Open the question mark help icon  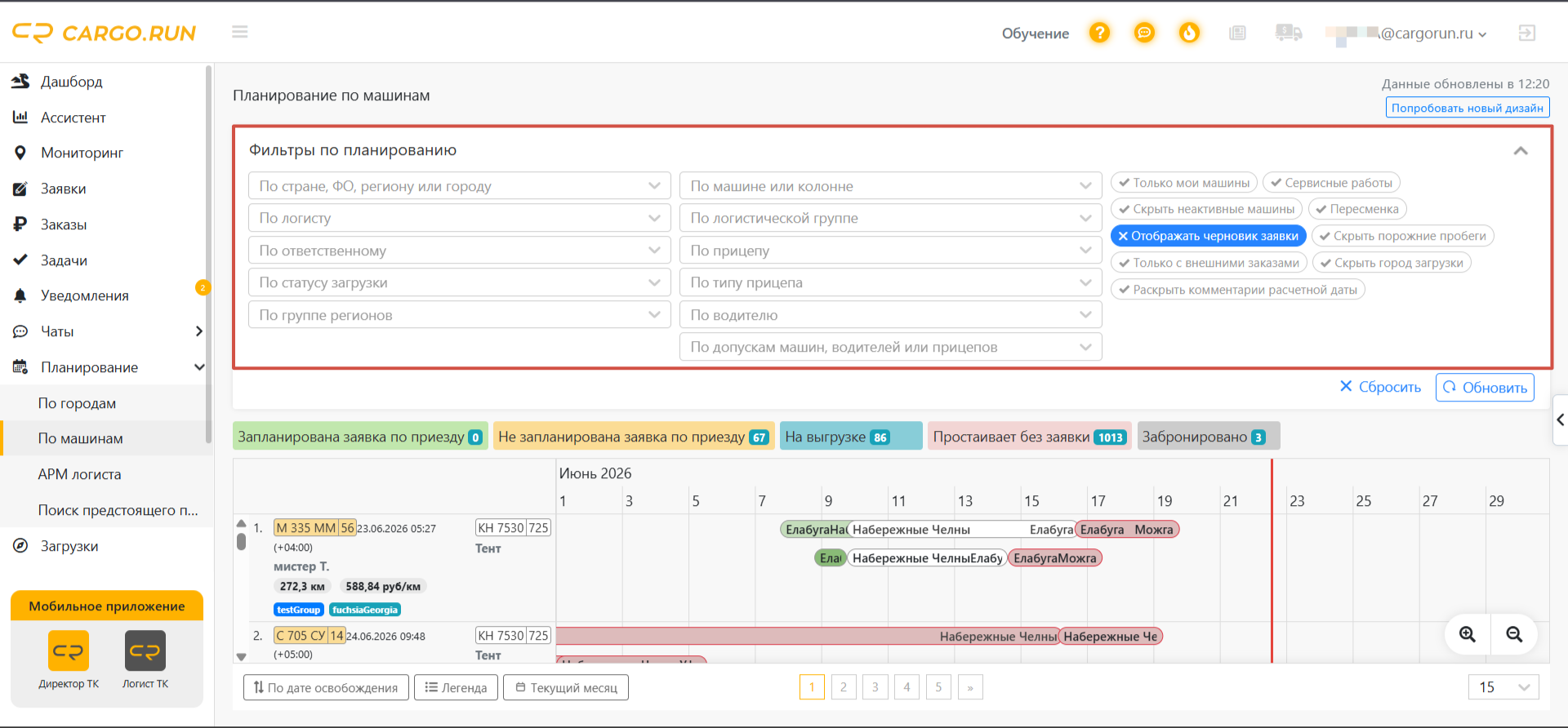point(1100,33)
